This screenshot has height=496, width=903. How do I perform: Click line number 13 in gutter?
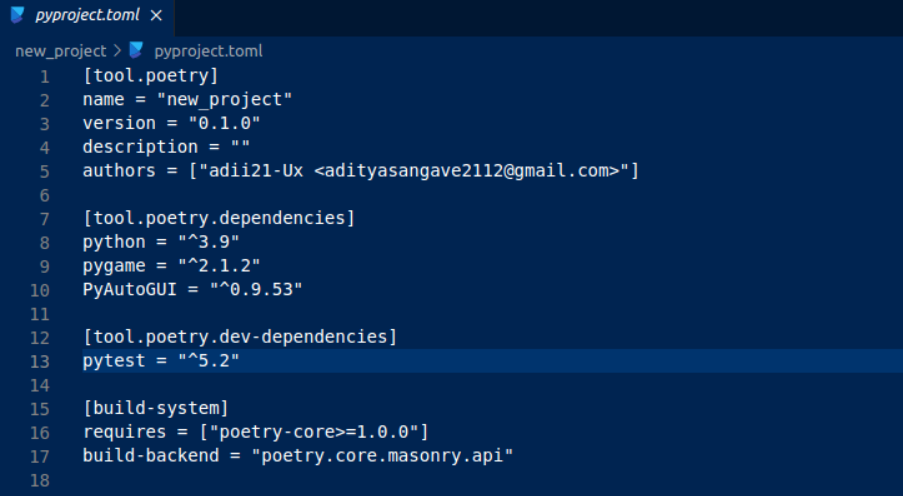click(40, 361)
